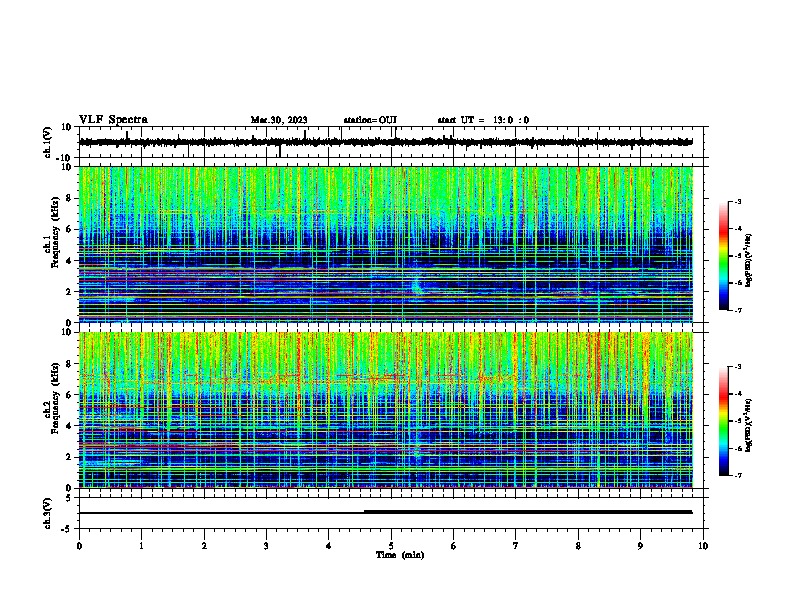The width and height of the screenshot is (792, 612).
Task: Click the "-7" label on ch.2 color bar
Action: point(738,475)
